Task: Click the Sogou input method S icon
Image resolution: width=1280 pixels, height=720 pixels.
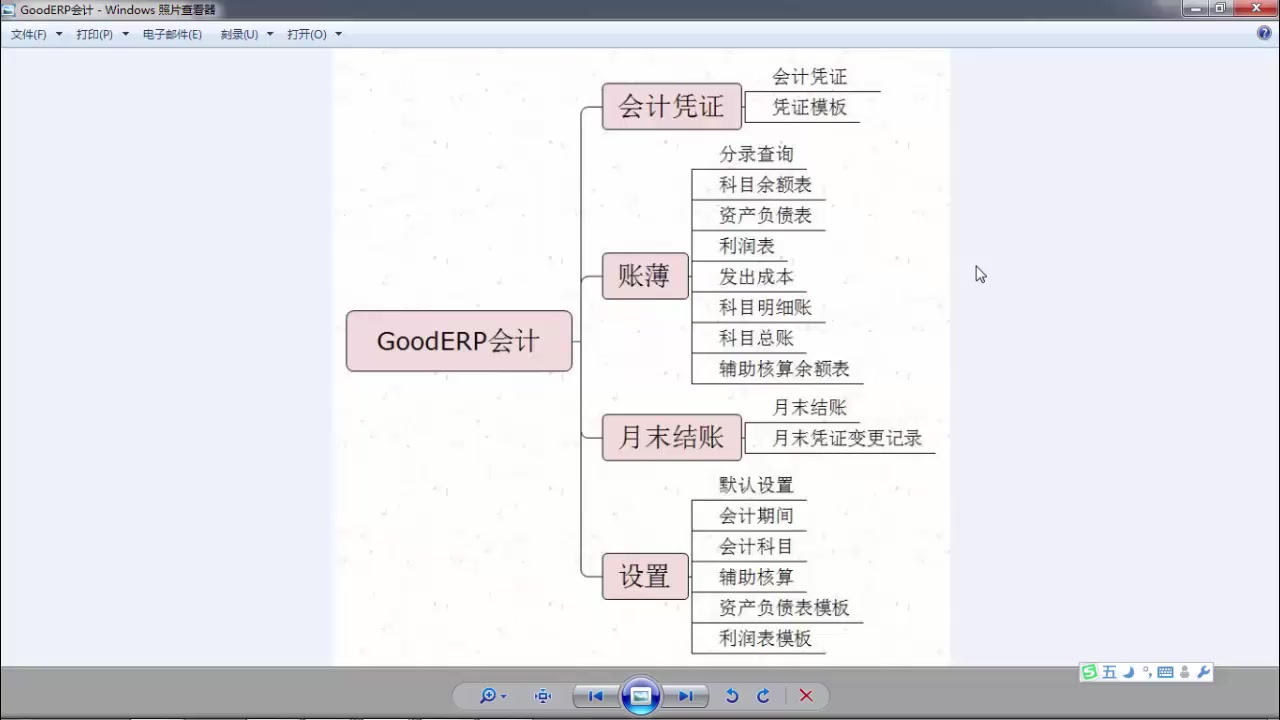Action: pos(1089,672)
